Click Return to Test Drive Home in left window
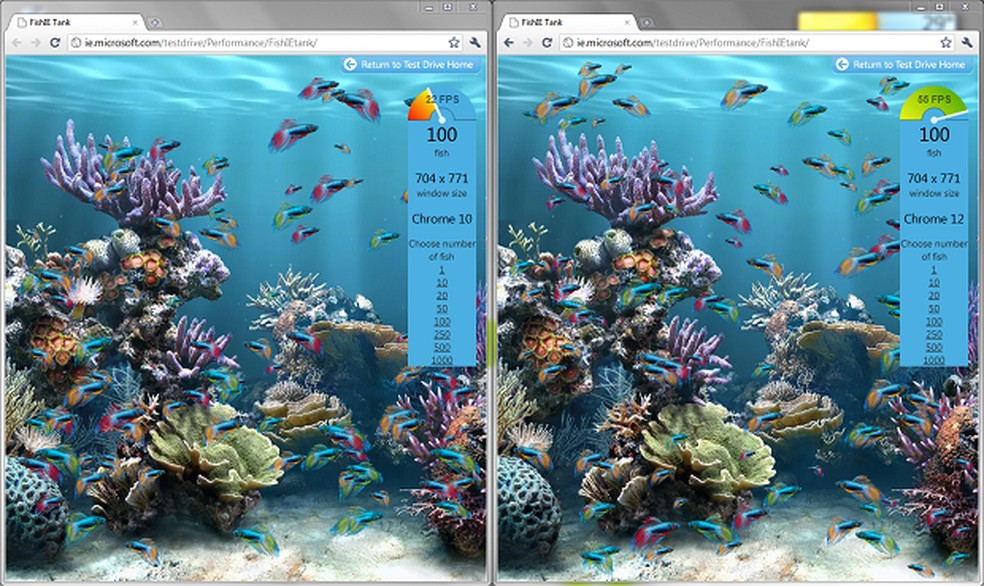This screenshot has width=984, height=586. (413, 64)
